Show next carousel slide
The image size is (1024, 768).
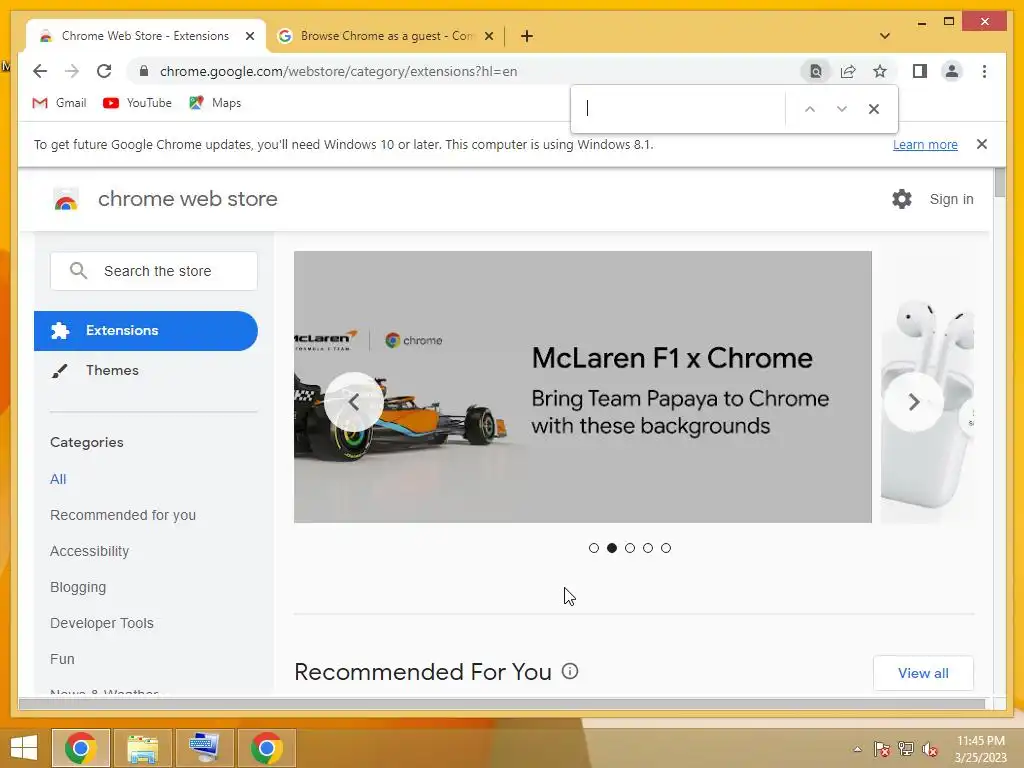tap(914, 402)
